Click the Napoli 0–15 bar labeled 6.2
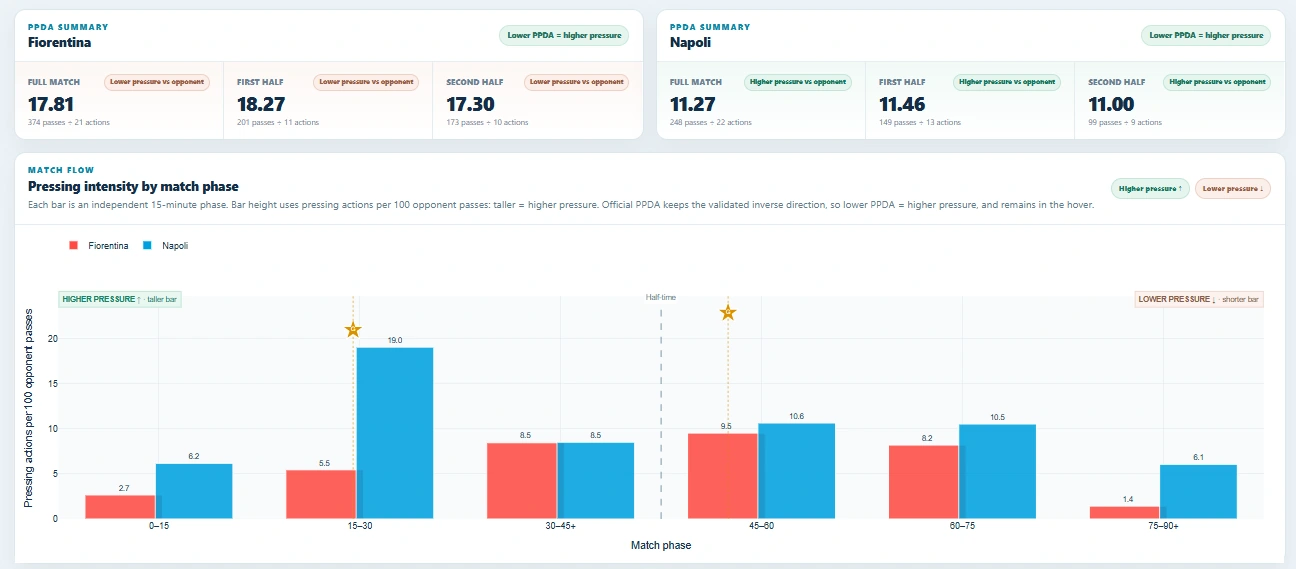This screenshot has width=1296, height=569. click(x=194, y=491)
